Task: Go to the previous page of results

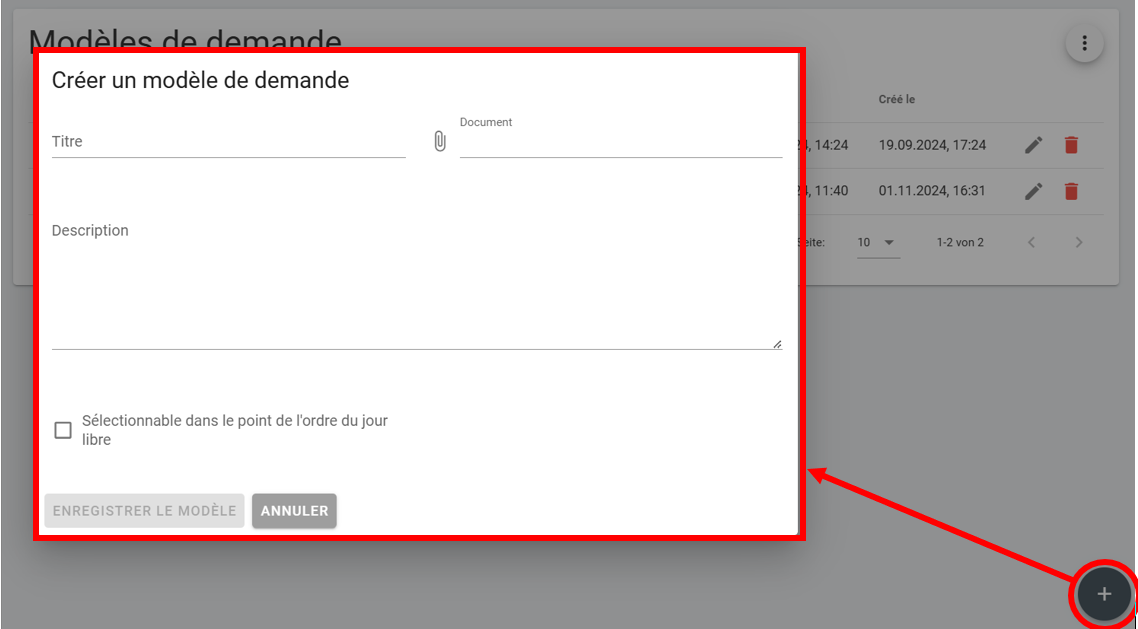Action: (x=1032, y=242)
